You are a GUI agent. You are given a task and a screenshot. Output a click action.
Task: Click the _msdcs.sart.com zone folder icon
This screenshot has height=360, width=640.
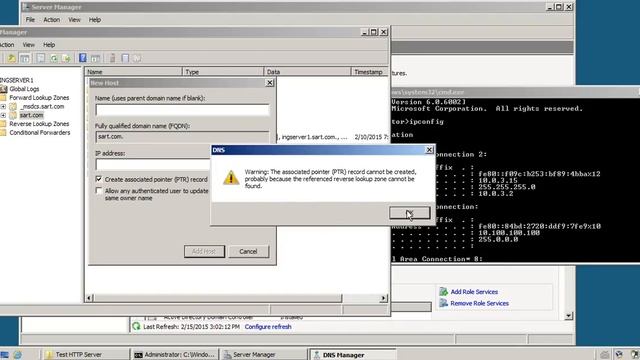point(13,107)
